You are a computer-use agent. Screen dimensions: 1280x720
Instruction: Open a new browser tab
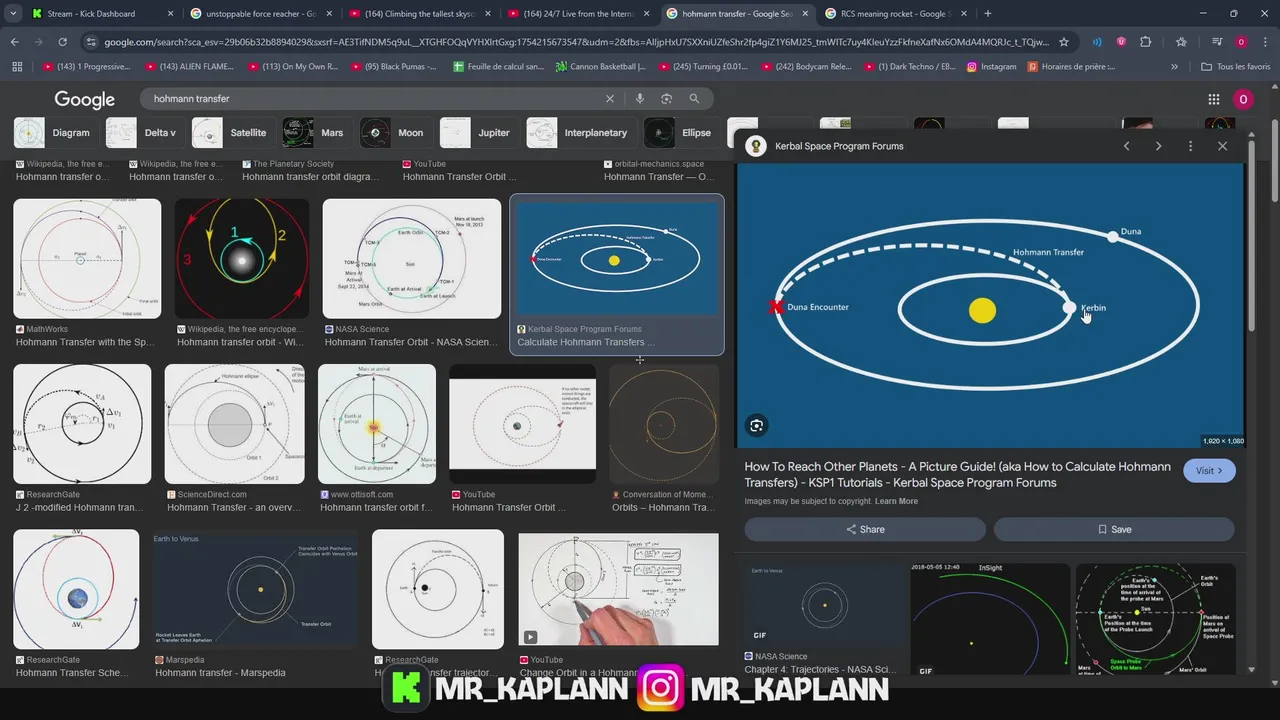click(988, 14)
